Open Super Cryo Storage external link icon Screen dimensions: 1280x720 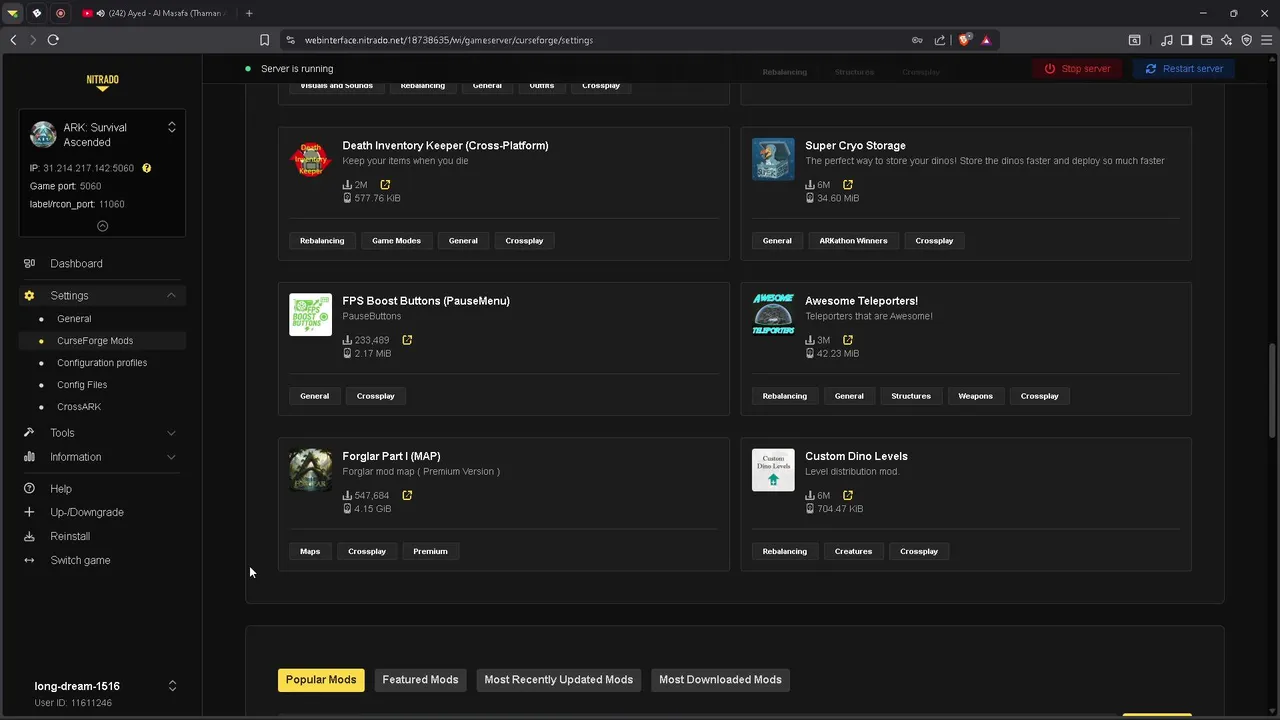click(x=848, y=185)
